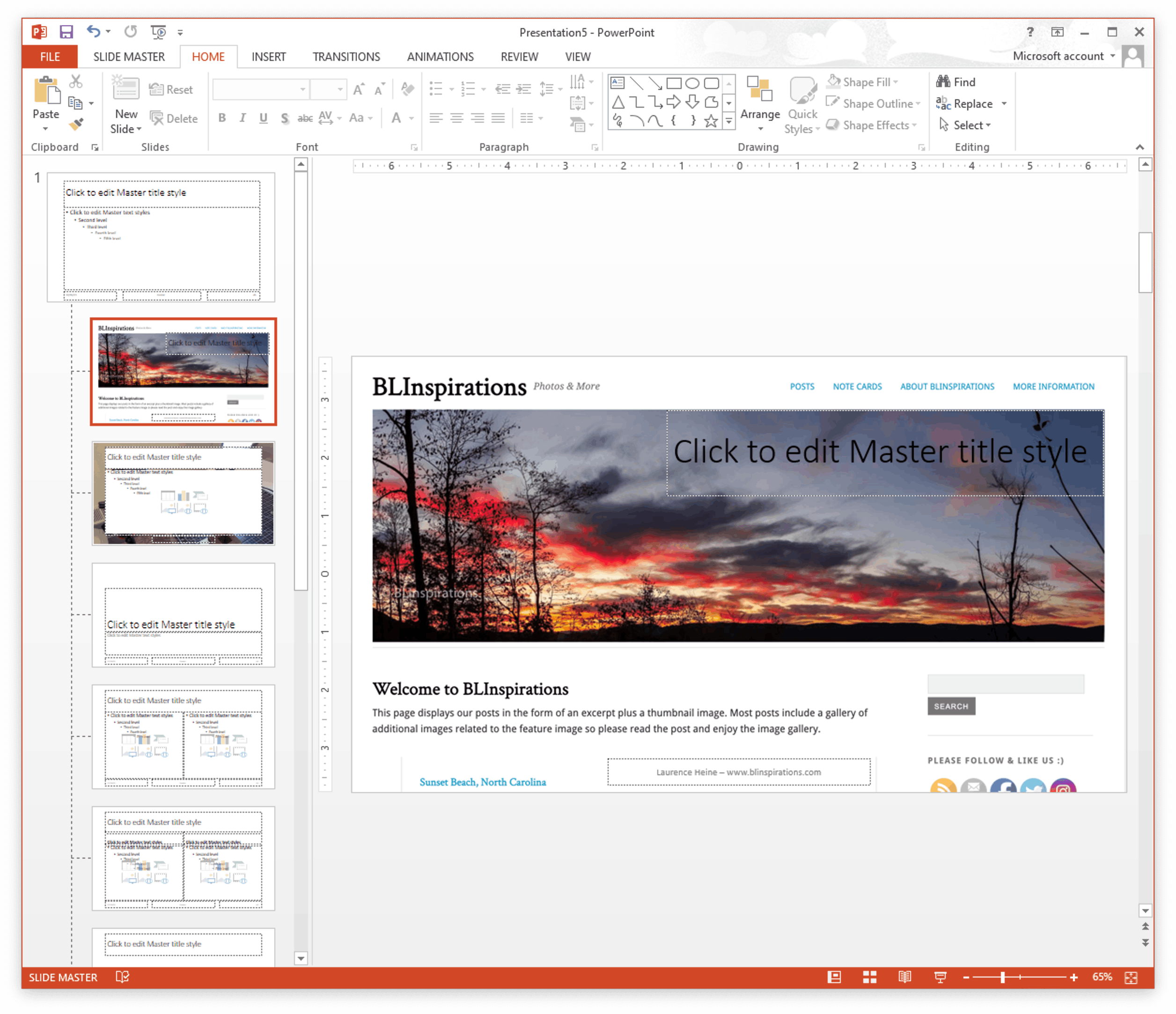Increase list indent level
Image resolution: width=1176 pixels, height=1014 pixels.
[523, 89]
